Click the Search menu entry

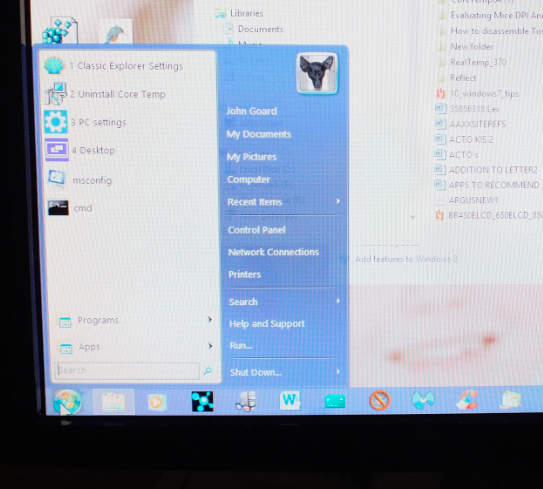pyautogui.click(x=243, y=302)
